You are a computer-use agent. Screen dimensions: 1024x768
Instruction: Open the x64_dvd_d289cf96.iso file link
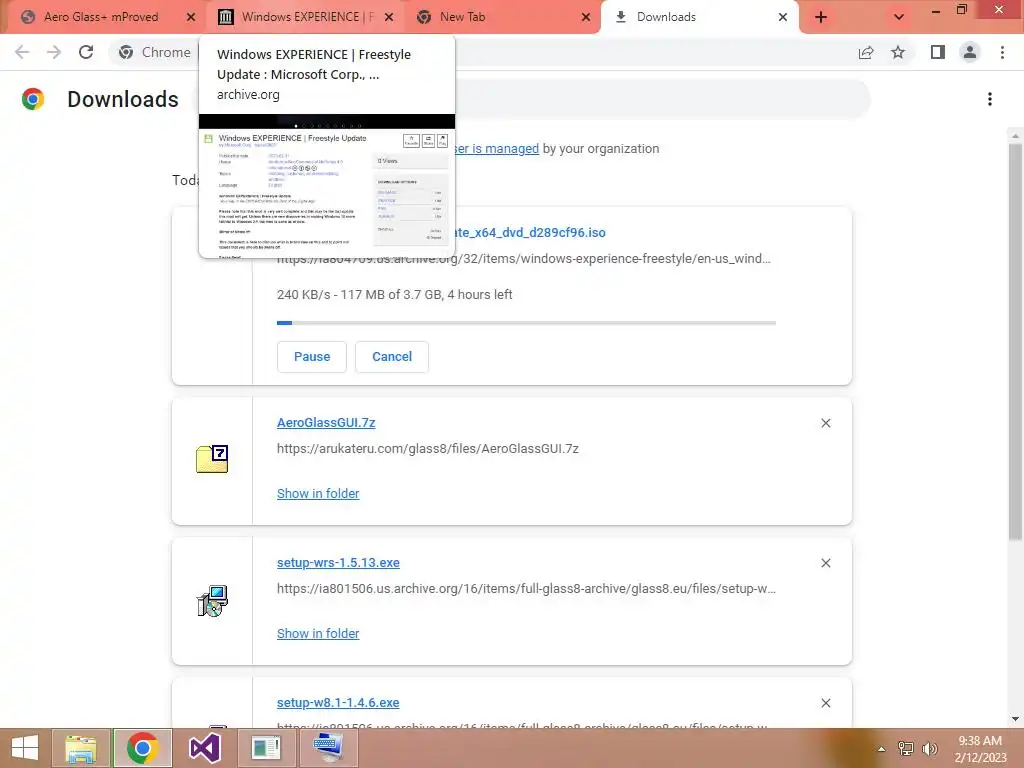pos(530,232)
